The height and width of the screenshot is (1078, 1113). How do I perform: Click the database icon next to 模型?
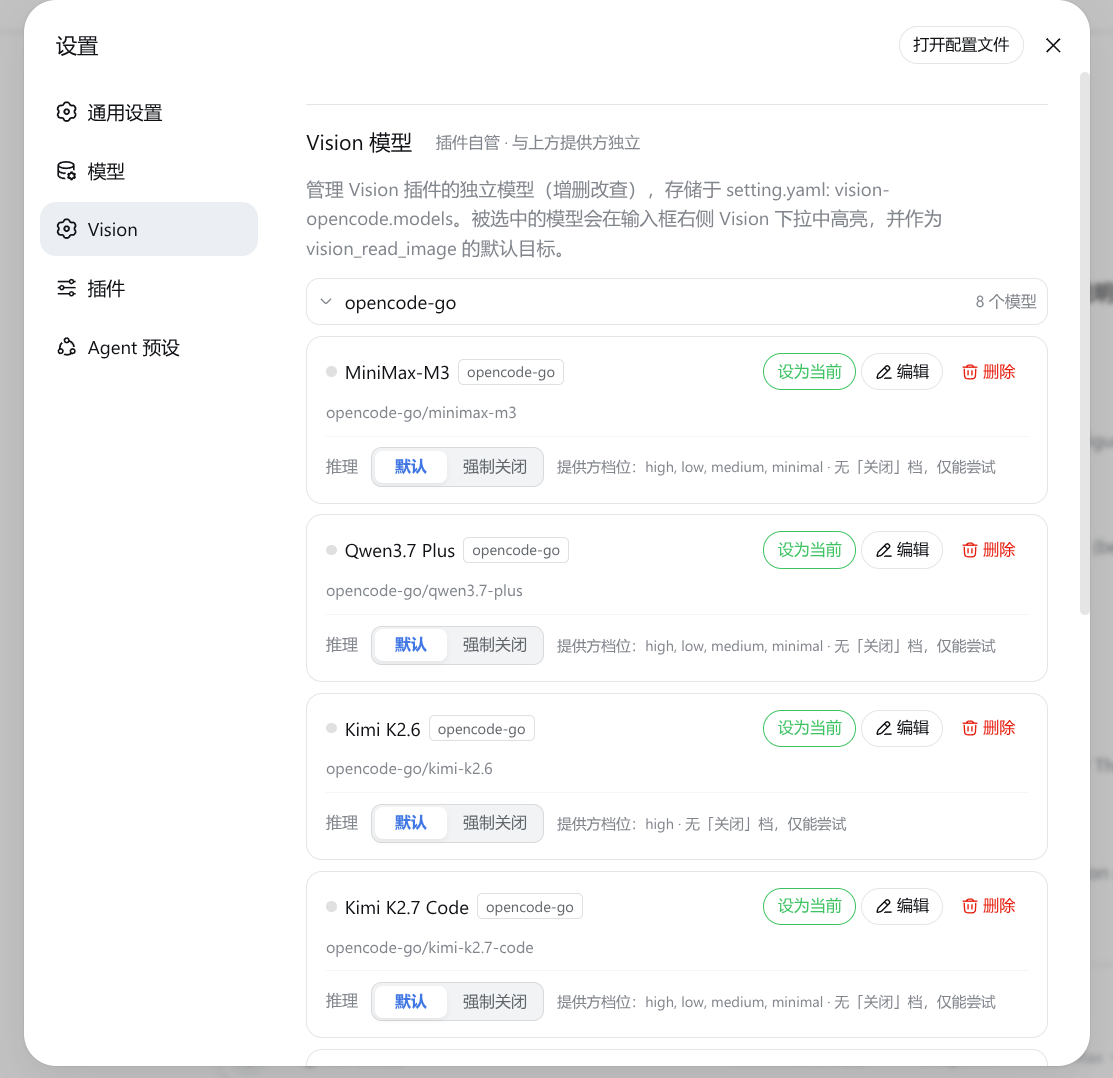[67, 171]
